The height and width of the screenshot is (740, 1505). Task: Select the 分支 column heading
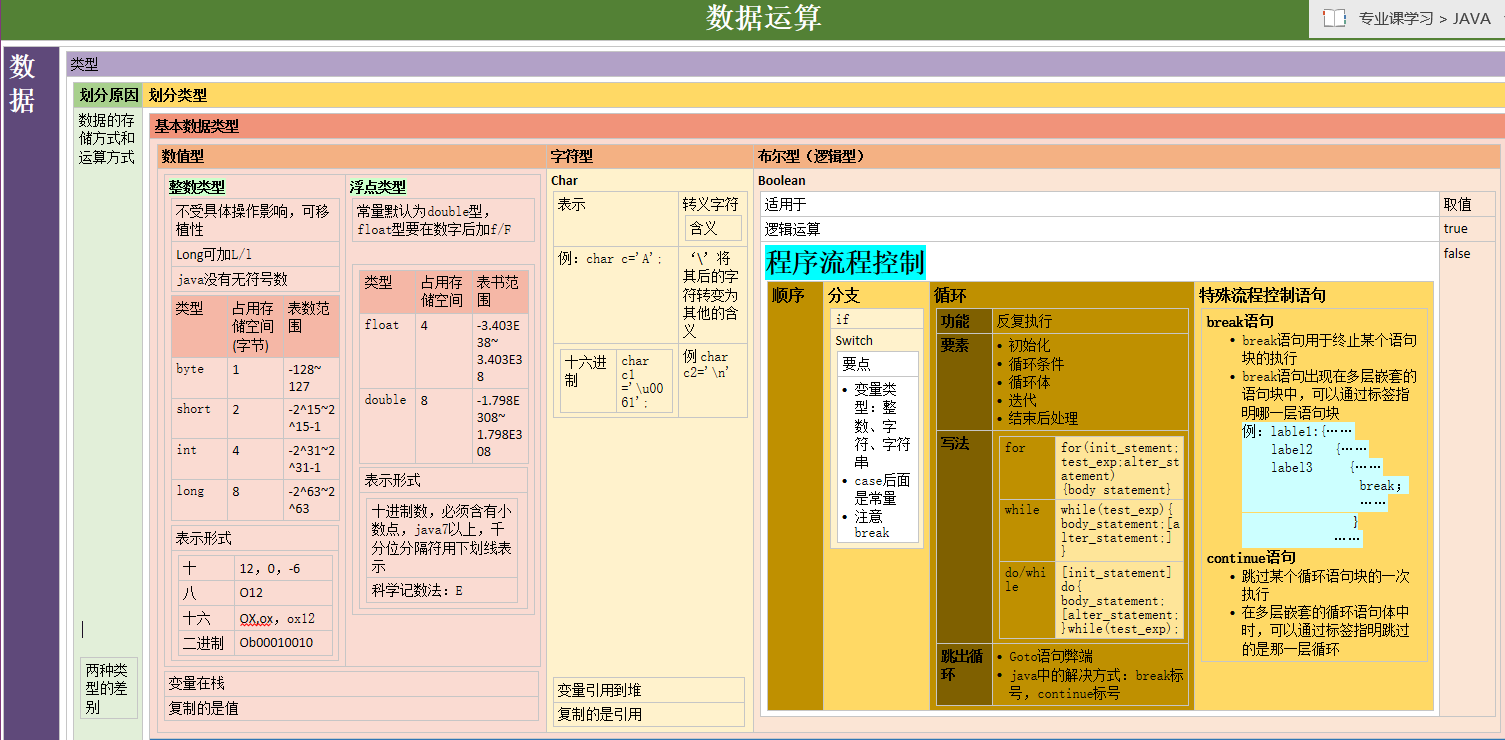tap(844, 295)
